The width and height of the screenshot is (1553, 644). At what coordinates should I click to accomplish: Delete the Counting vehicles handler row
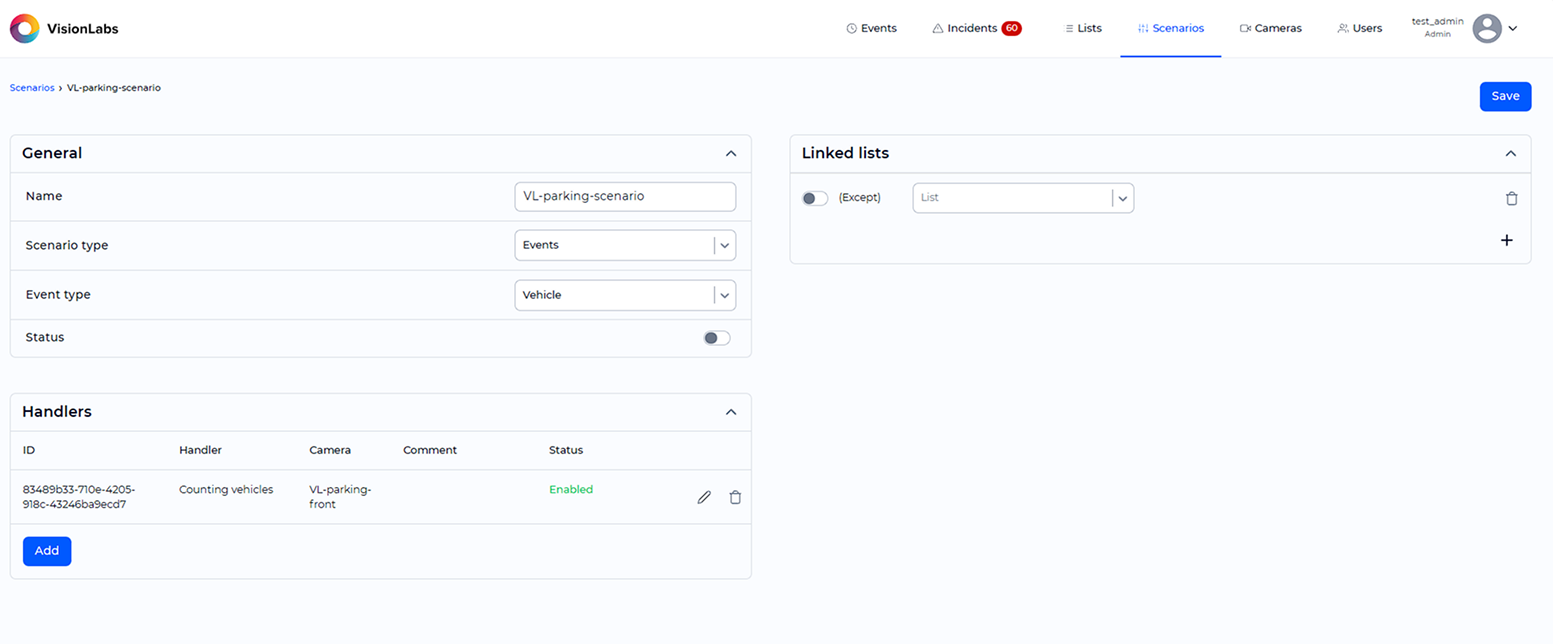[735, 497]
